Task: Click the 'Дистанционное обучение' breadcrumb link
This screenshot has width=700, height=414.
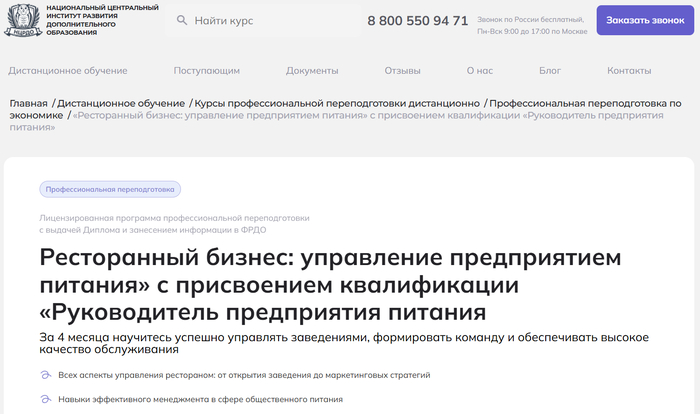Action: pos(121,103)
